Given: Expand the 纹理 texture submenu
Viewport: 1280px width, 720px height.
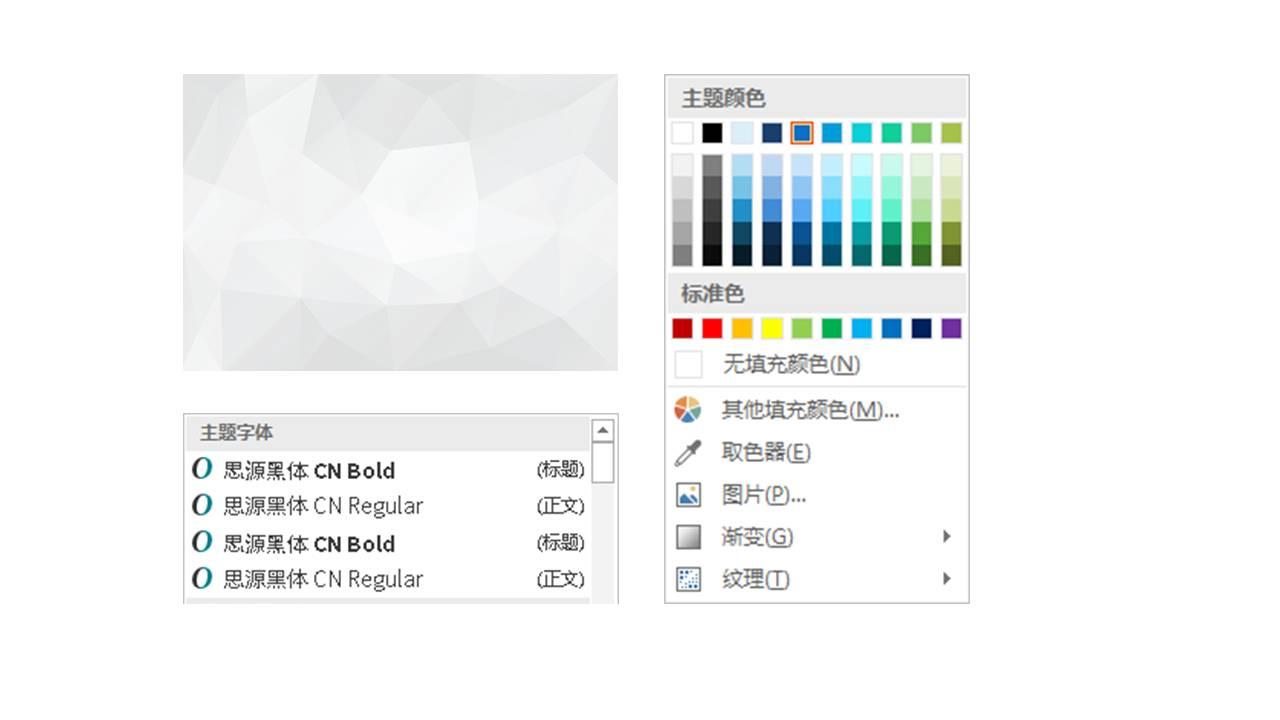Looking at the screenshot, I should 756,579.
